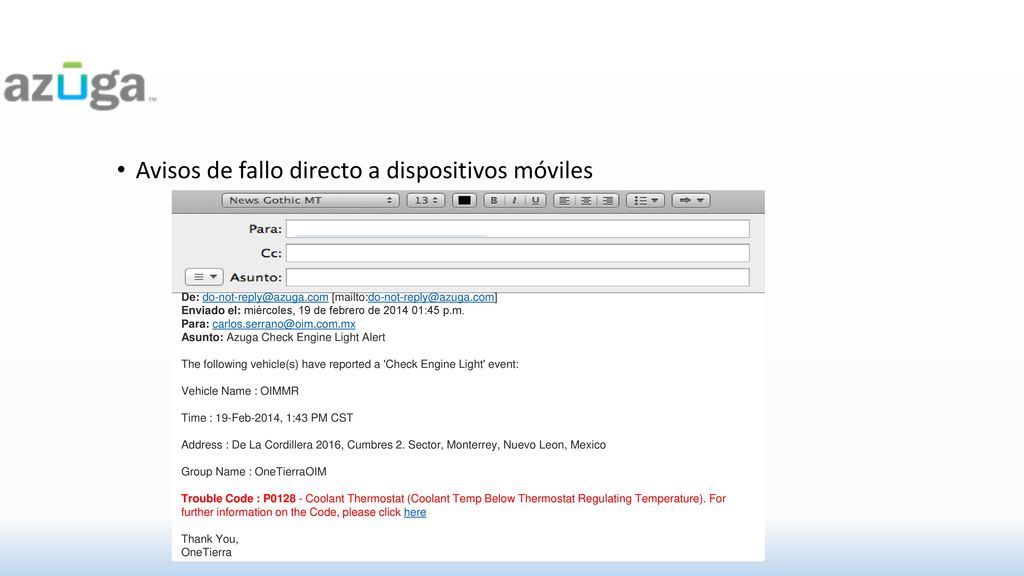Open the News Gothic MT font dropdown
1024x576 pixels.
click(310, 200)
